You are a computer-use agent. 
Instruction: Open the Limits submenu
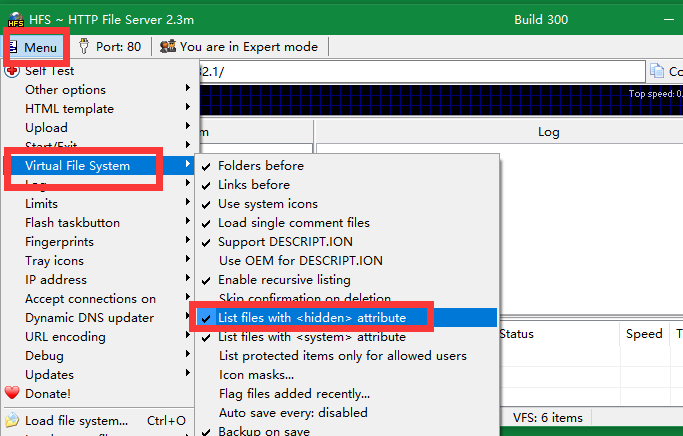(x=98, y=203)
